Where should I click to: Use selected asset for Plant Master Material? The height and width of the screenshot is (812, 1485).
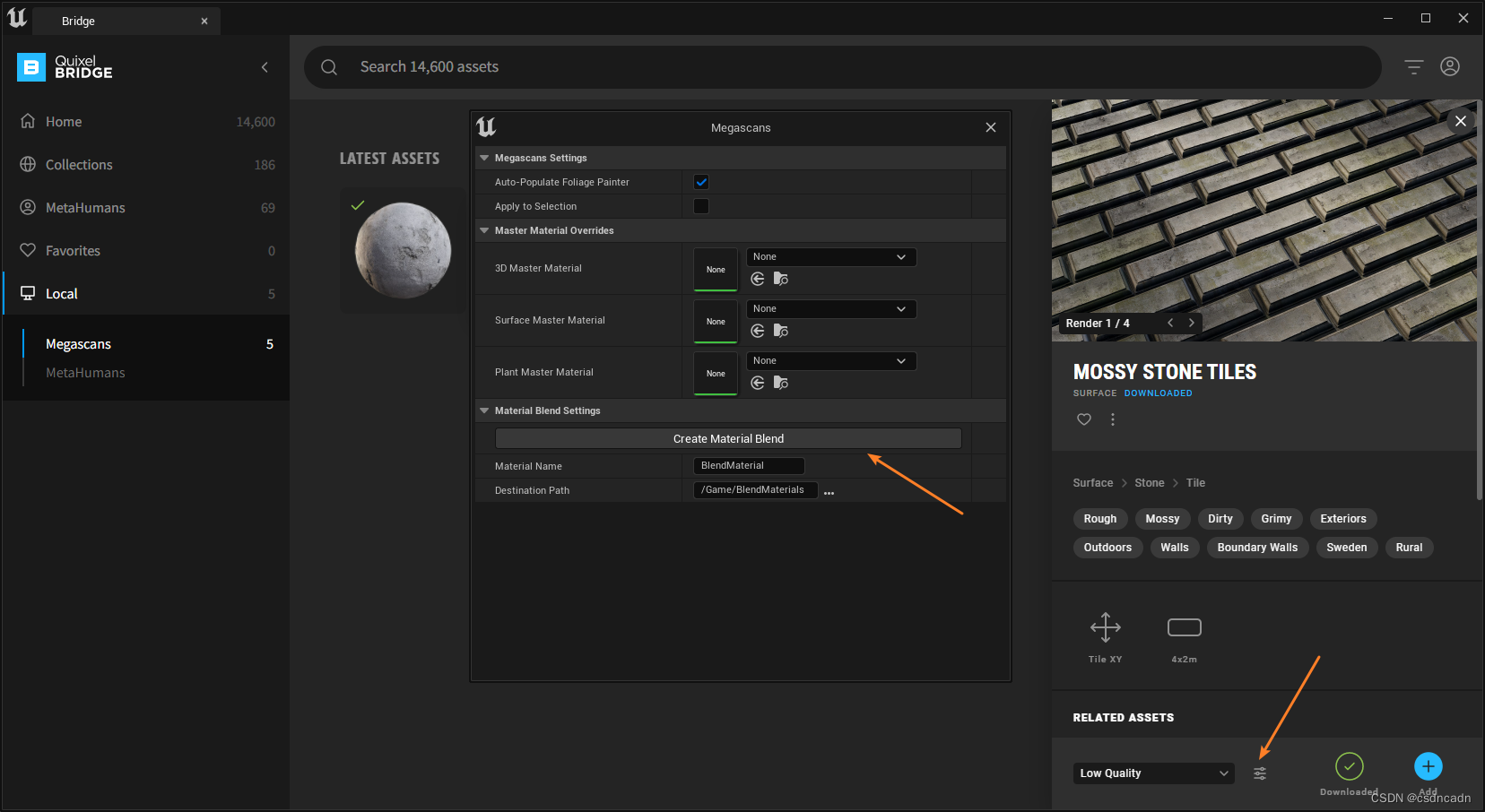pos(758,384)
